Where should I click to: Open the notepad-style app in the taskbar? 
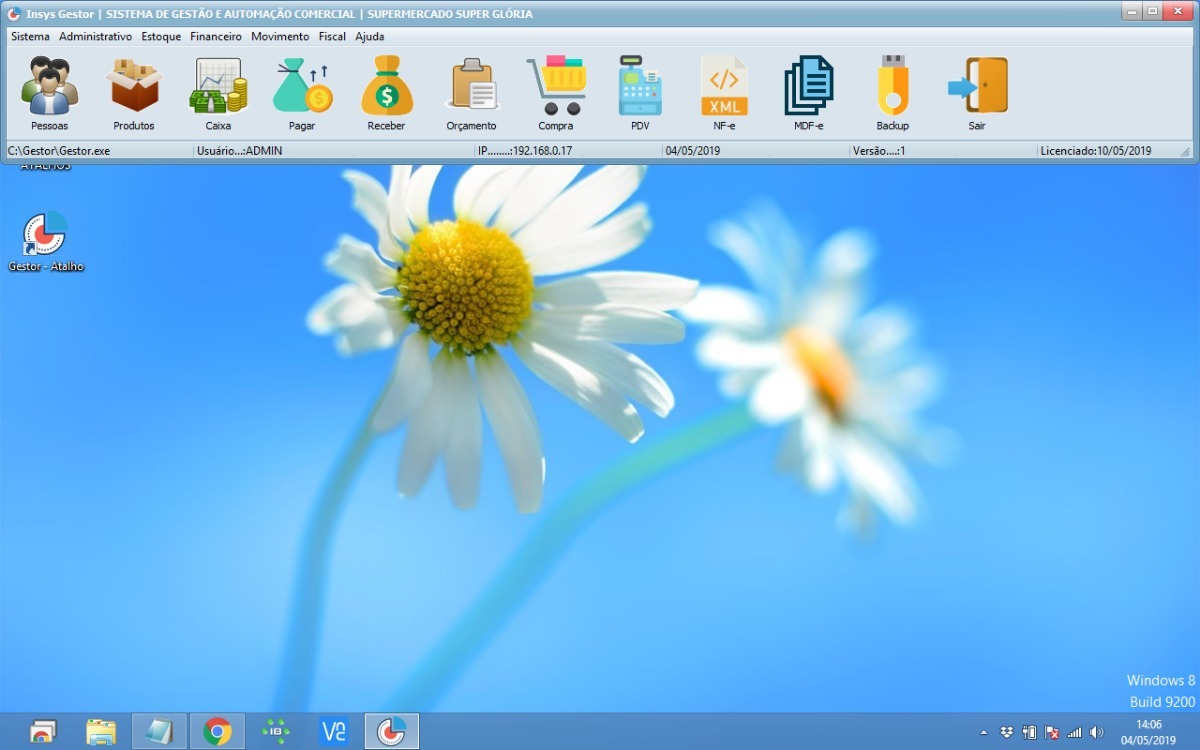[159, 732]
